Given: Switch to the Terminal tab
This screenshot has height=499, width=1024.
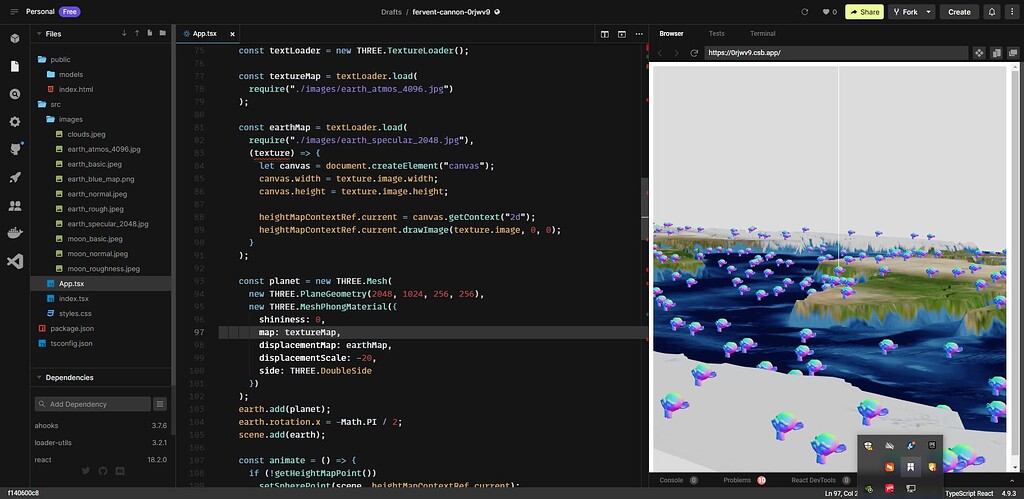Looking at the screenshot, I should tap(762, 33).
